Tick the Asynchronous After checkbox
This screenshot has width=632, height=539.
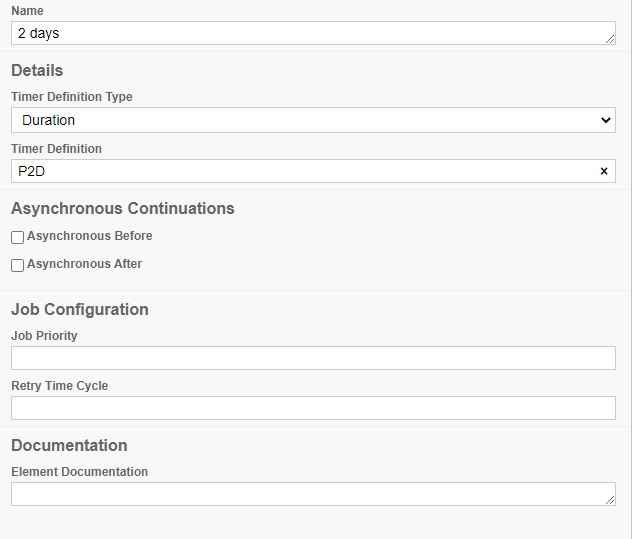pyautogui.click(x=18, y=266)
